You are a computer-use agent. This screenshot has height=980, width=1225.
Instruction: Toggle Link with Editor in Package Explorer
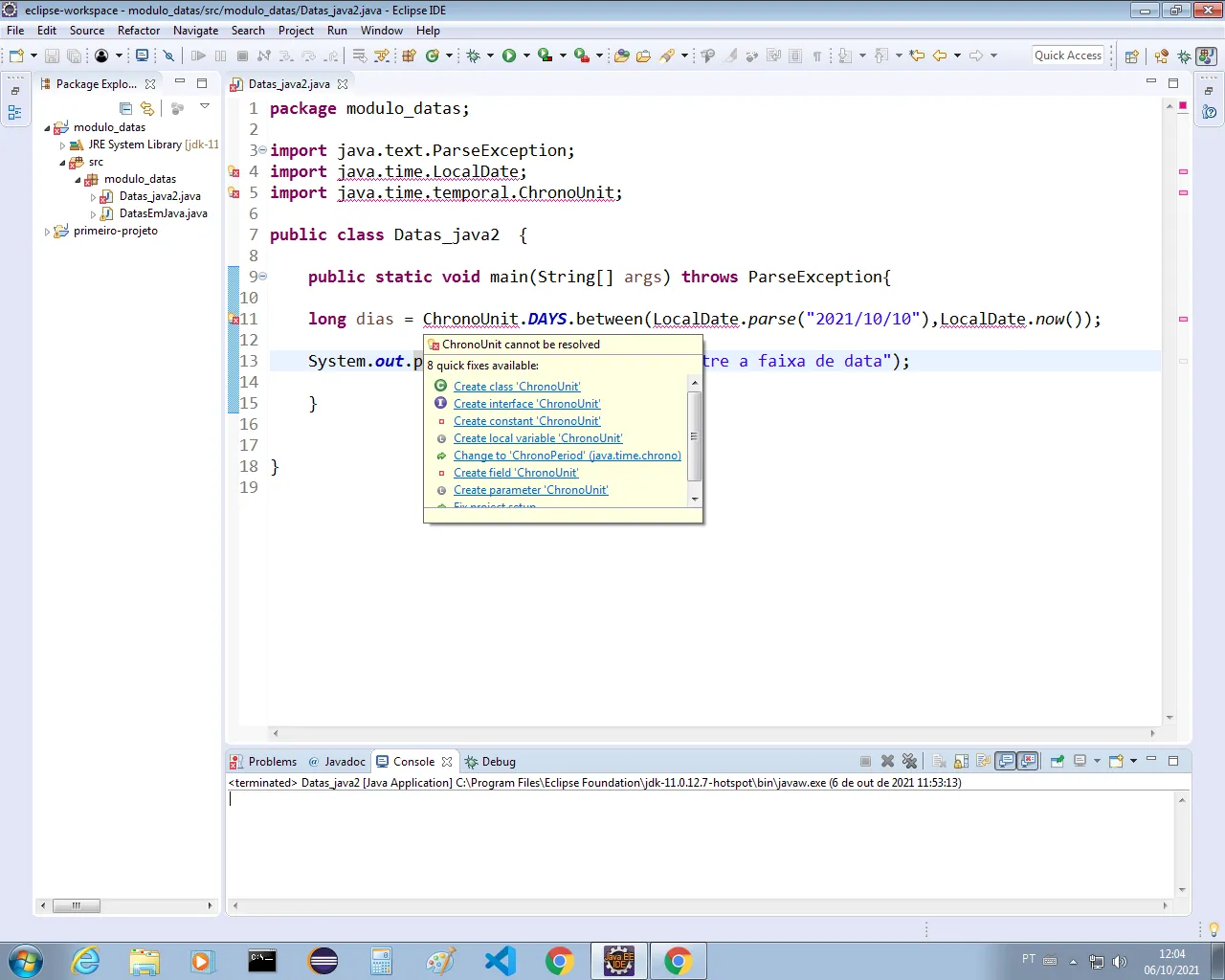coord(147,108)
